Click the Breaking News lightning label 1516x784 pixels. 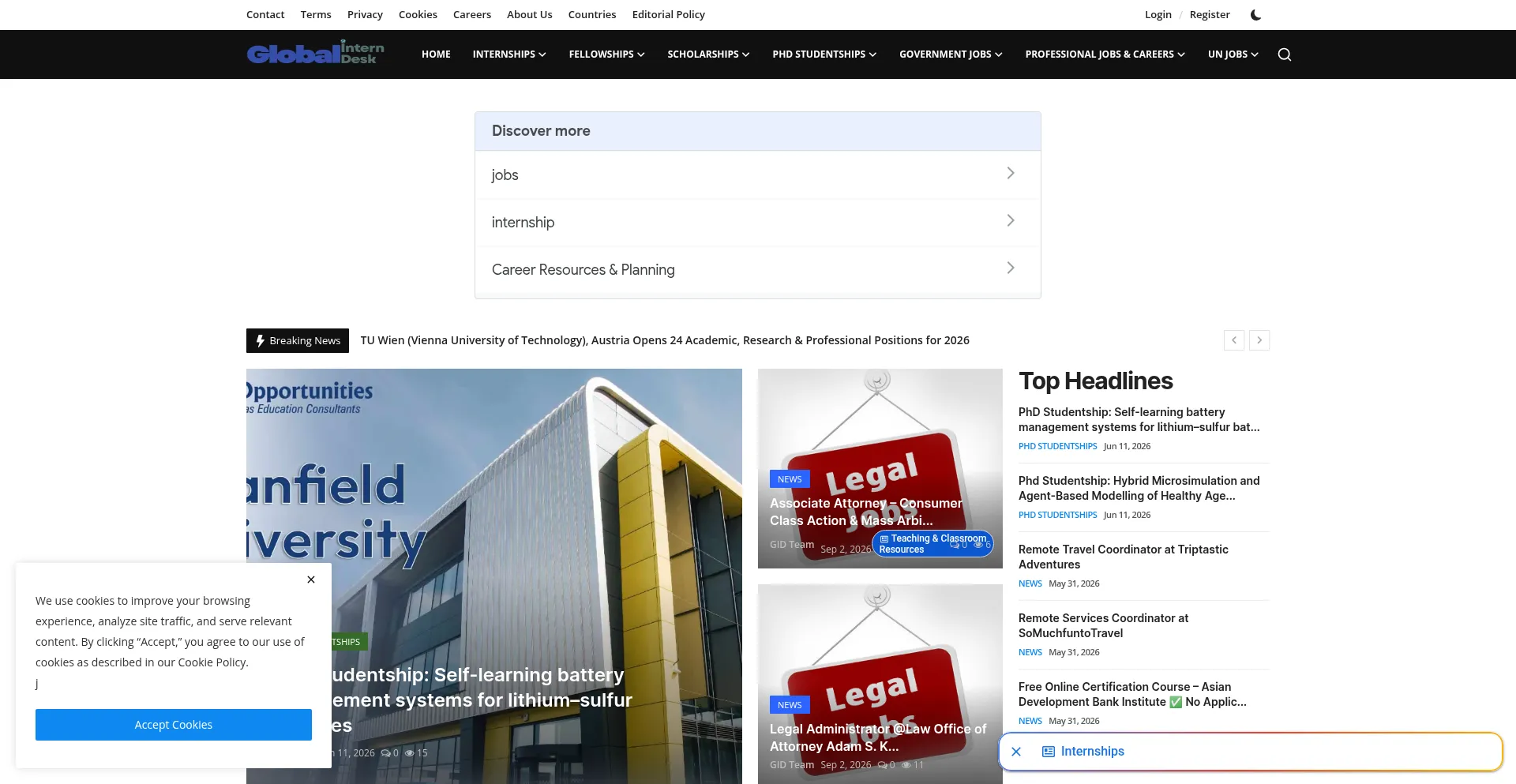[x=298, y=340]
